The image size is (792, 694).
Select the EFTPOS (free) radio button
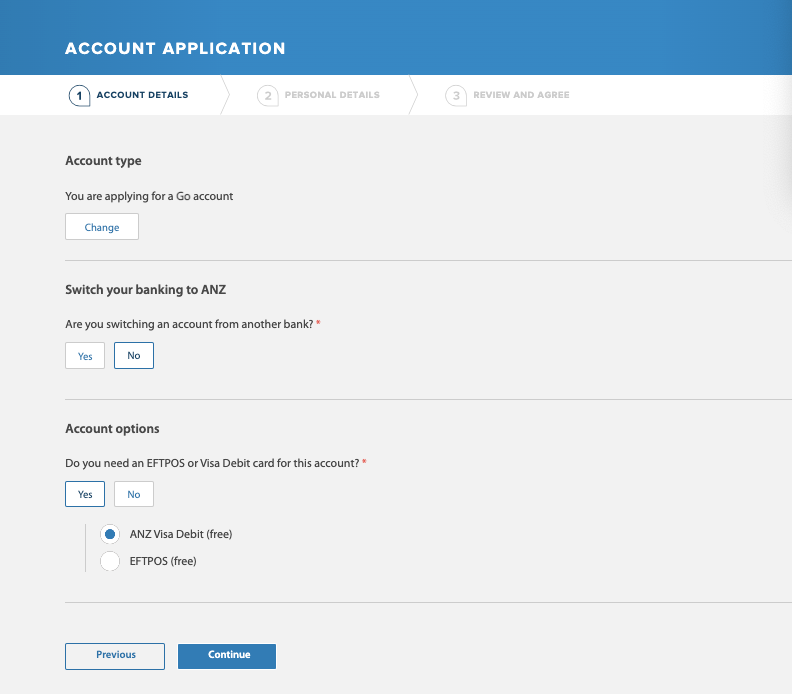(110, 561)
